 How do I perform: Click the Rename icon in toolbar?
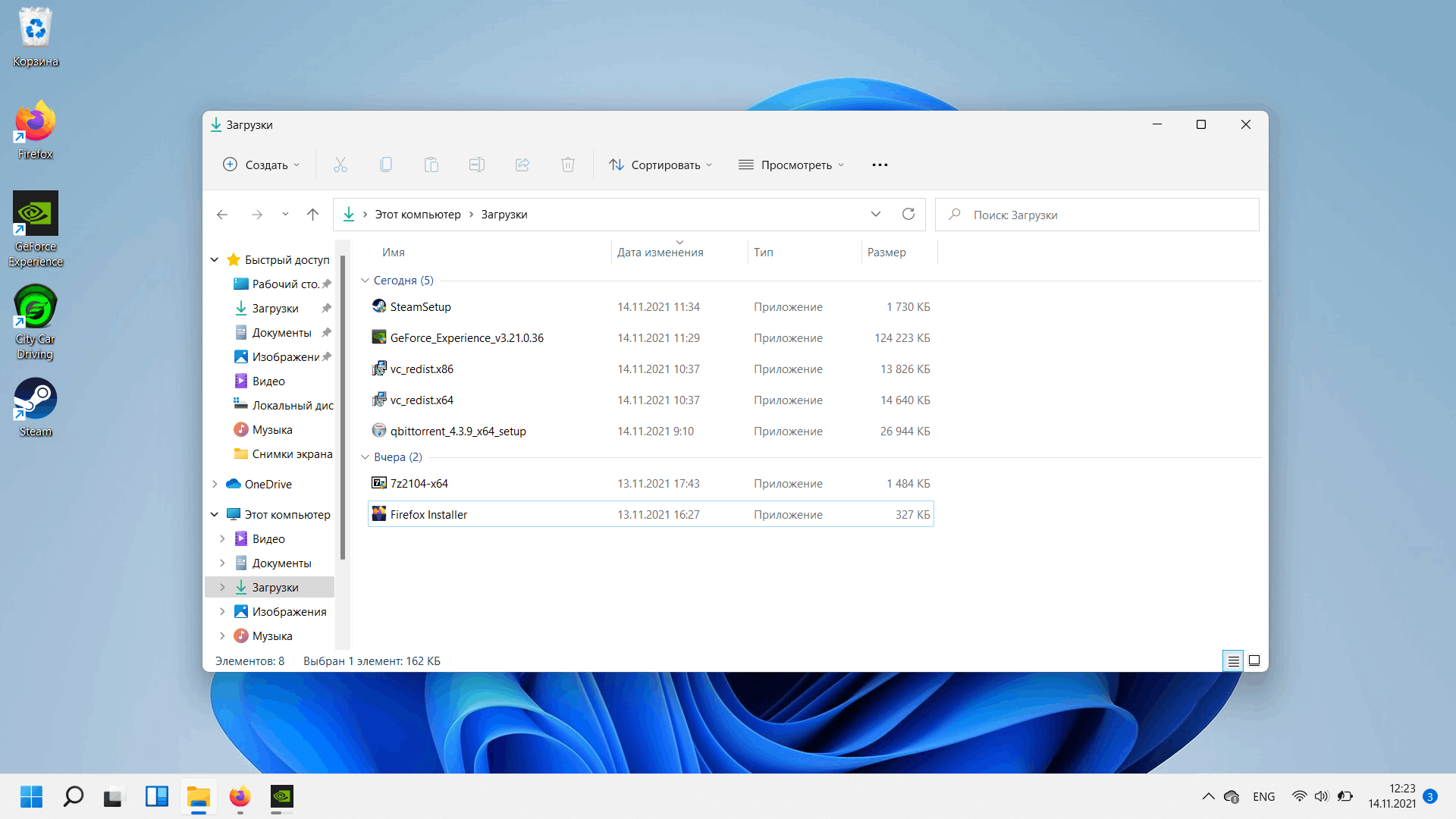click(x=477, y=165)
